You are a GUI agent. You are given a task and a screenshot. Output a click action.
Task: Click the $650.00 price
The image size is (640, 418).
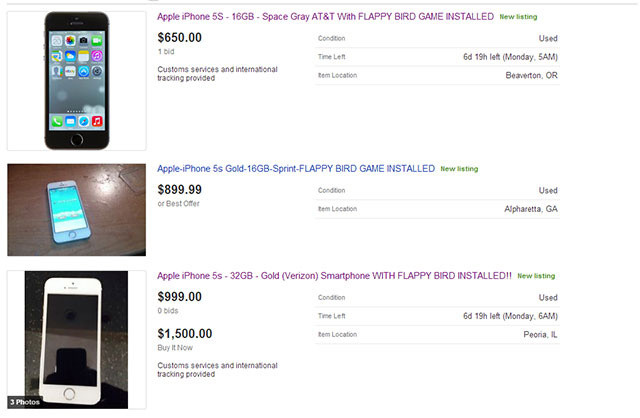click(x=180, y=36)
